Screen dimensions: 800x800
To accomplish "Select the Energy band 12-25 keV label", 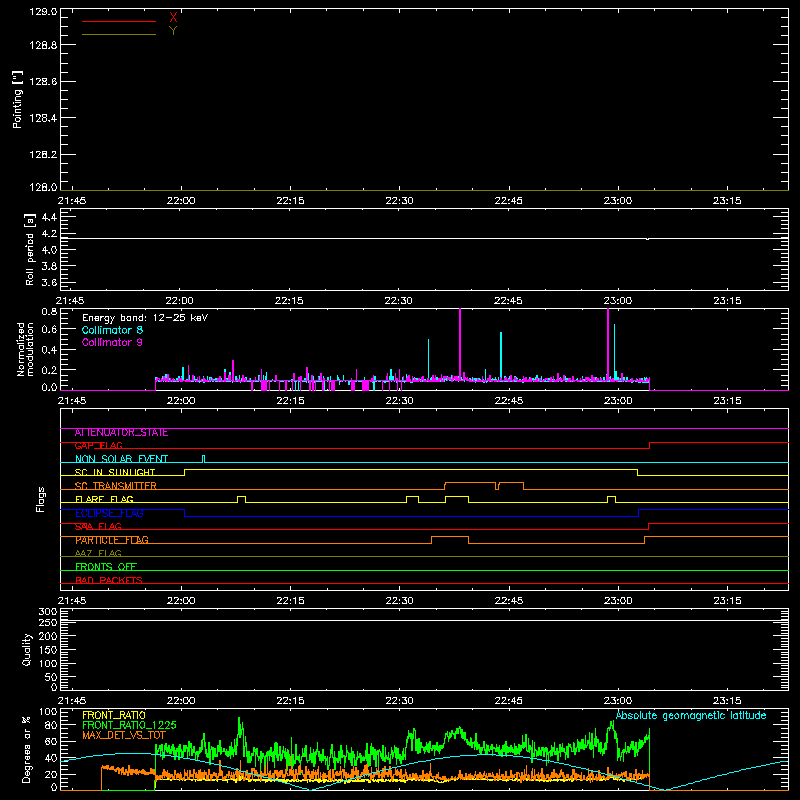I will tap(145, 318).
